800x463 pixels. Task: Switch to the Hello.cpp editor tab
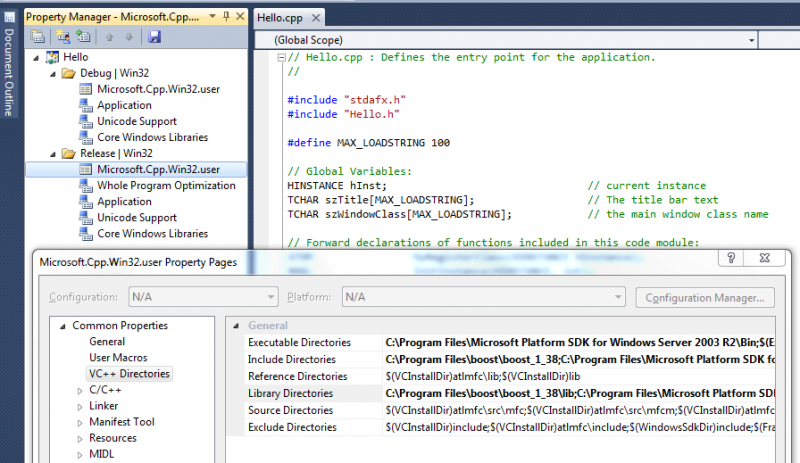click(x=280, y=18)
